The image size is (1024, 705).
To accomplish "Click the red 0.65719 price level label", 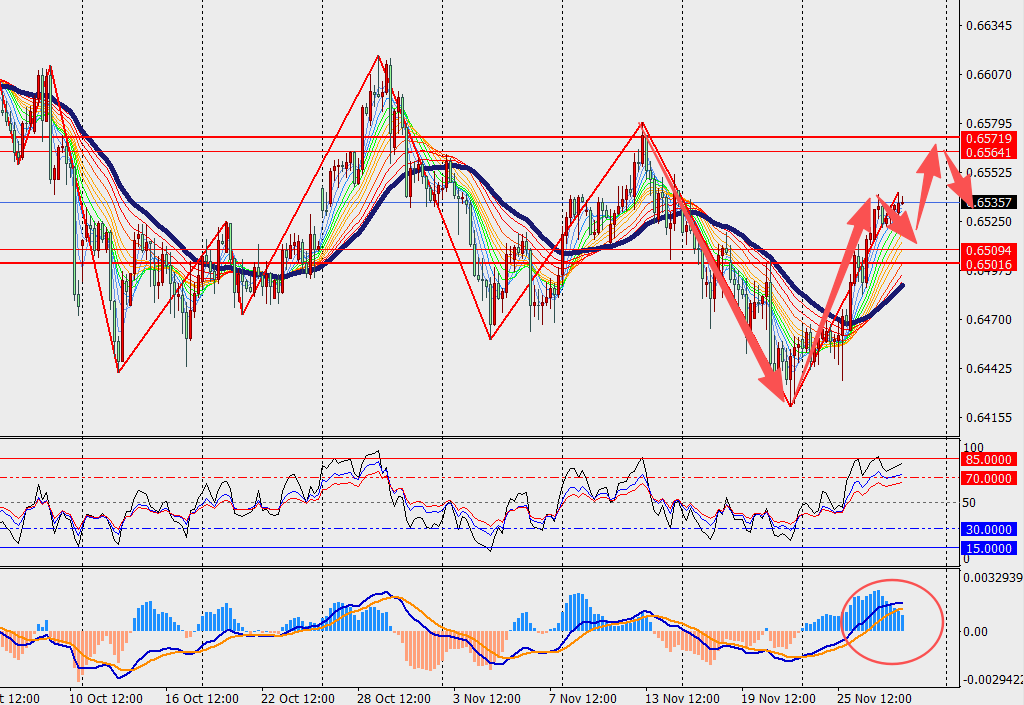I will (x=988, y=137).
